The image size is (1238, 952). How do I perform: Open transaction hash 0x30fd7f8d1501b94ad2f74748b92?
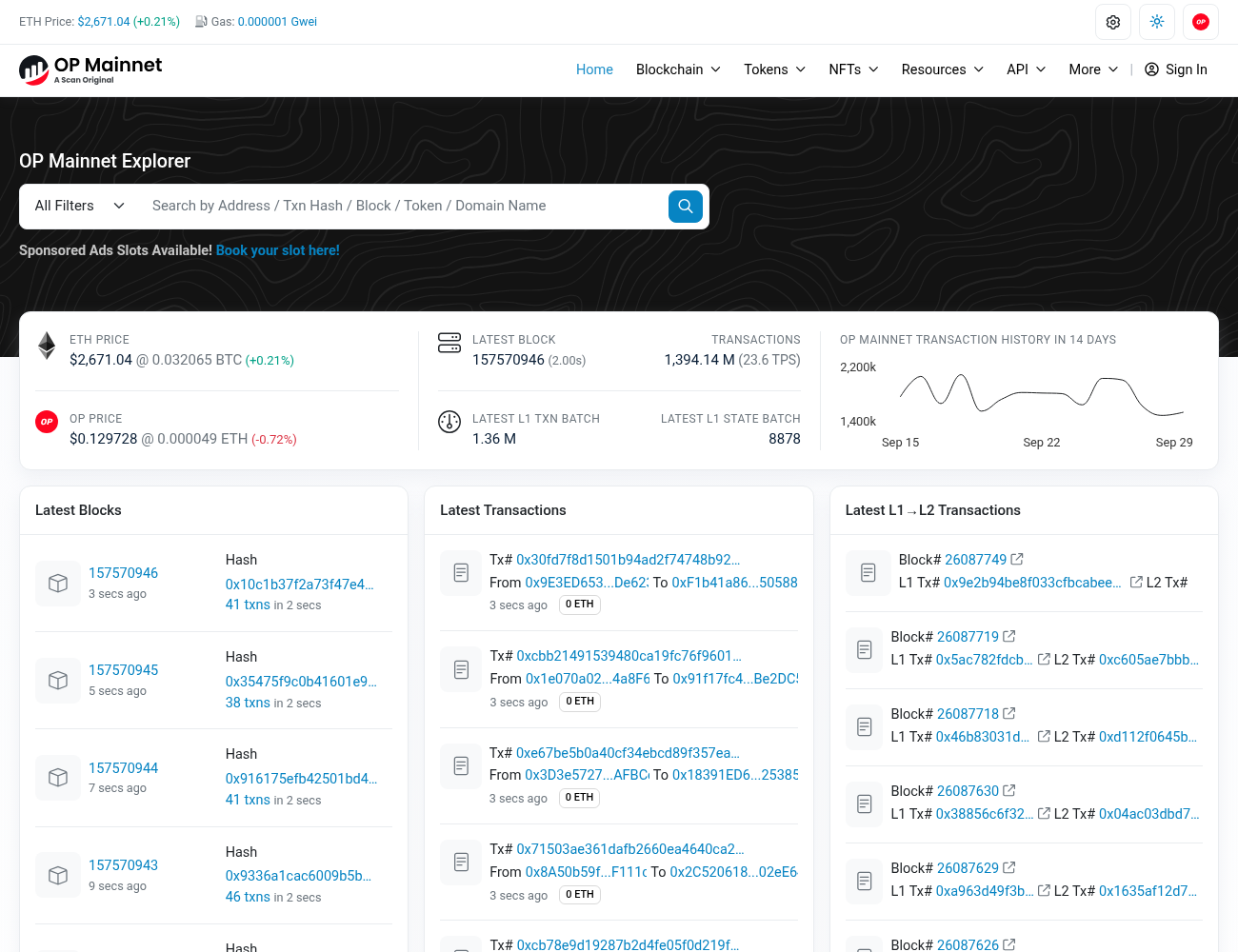[629, 560]
